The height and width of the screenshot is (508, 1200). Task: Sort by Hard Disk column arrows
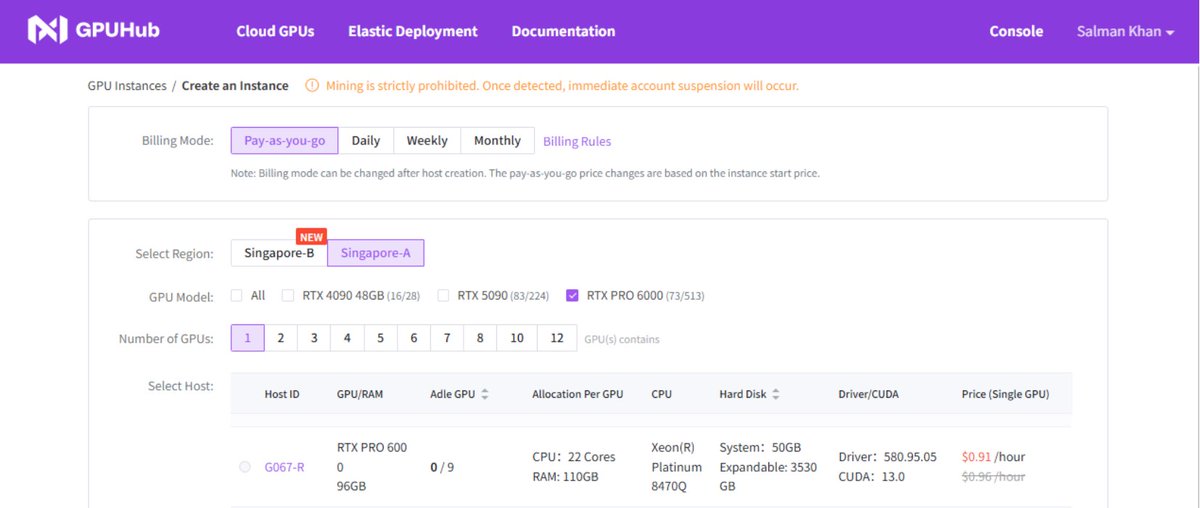776,394
